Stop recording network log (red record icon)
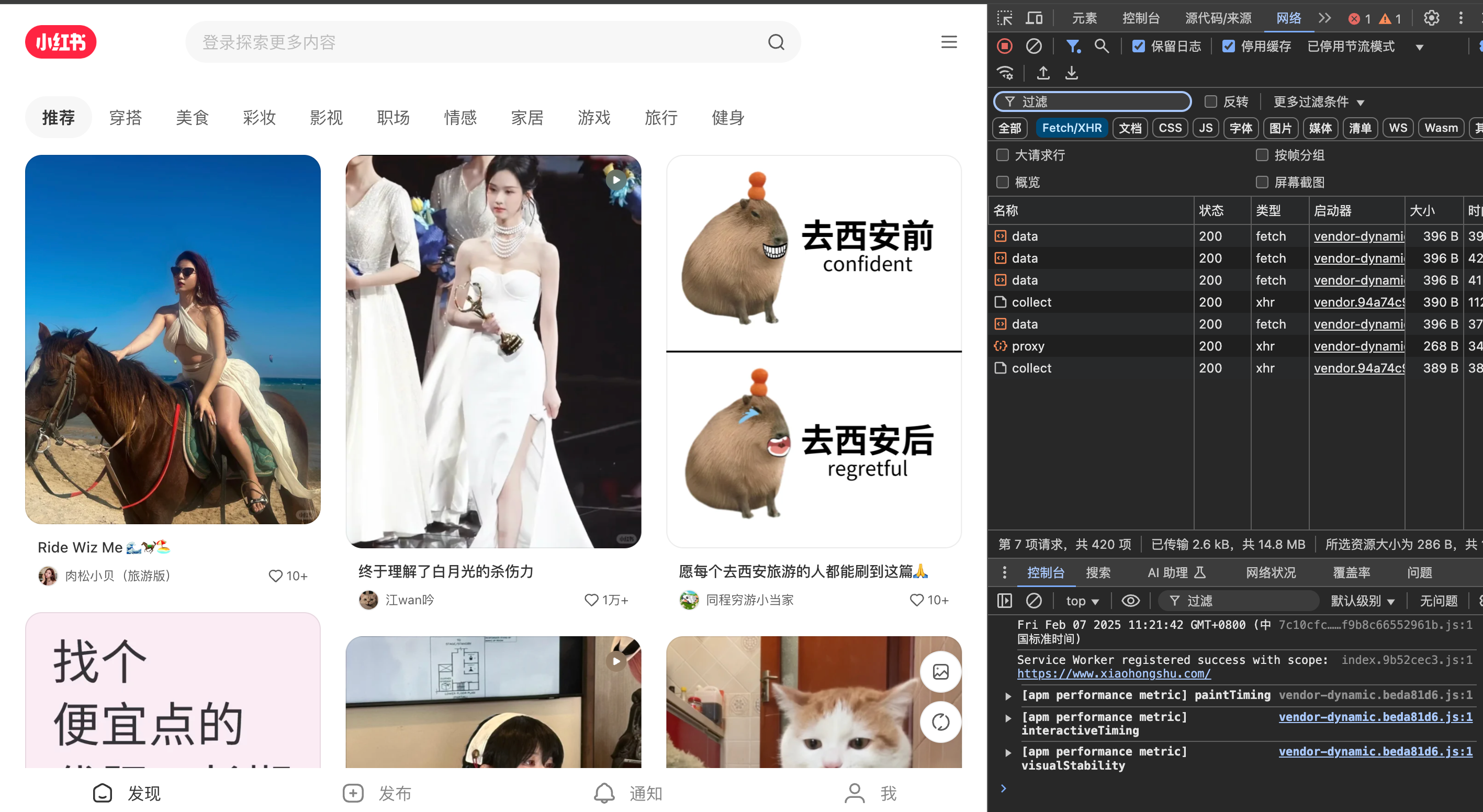The image size is (1483, 812). point(1005,46)
